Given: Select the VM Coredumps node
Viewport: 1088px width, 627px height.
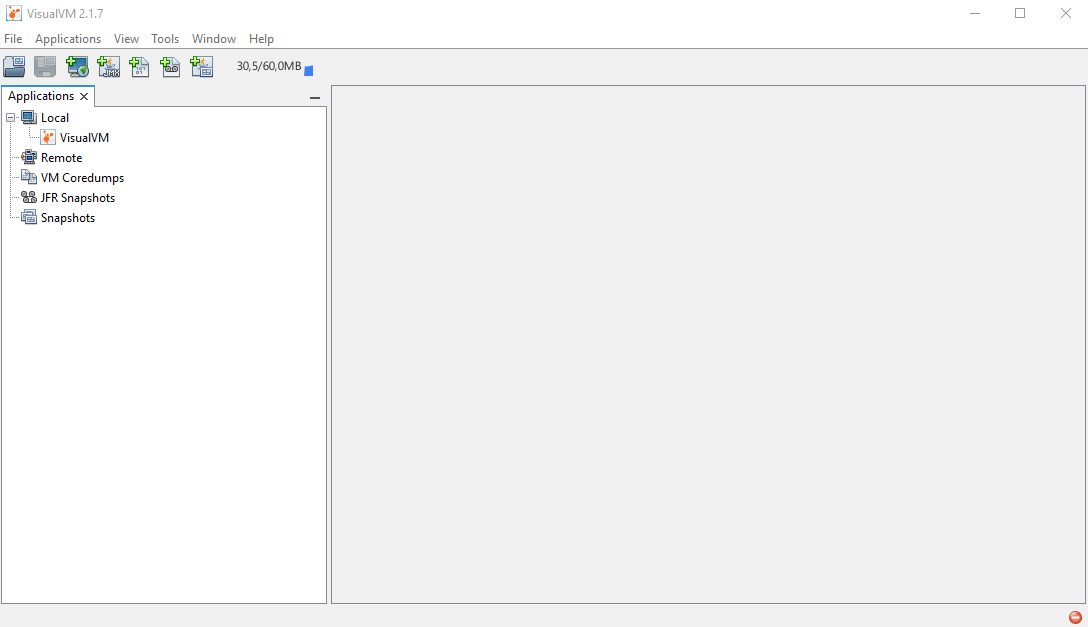Looking at the screenshot, I should click(82, 178).
